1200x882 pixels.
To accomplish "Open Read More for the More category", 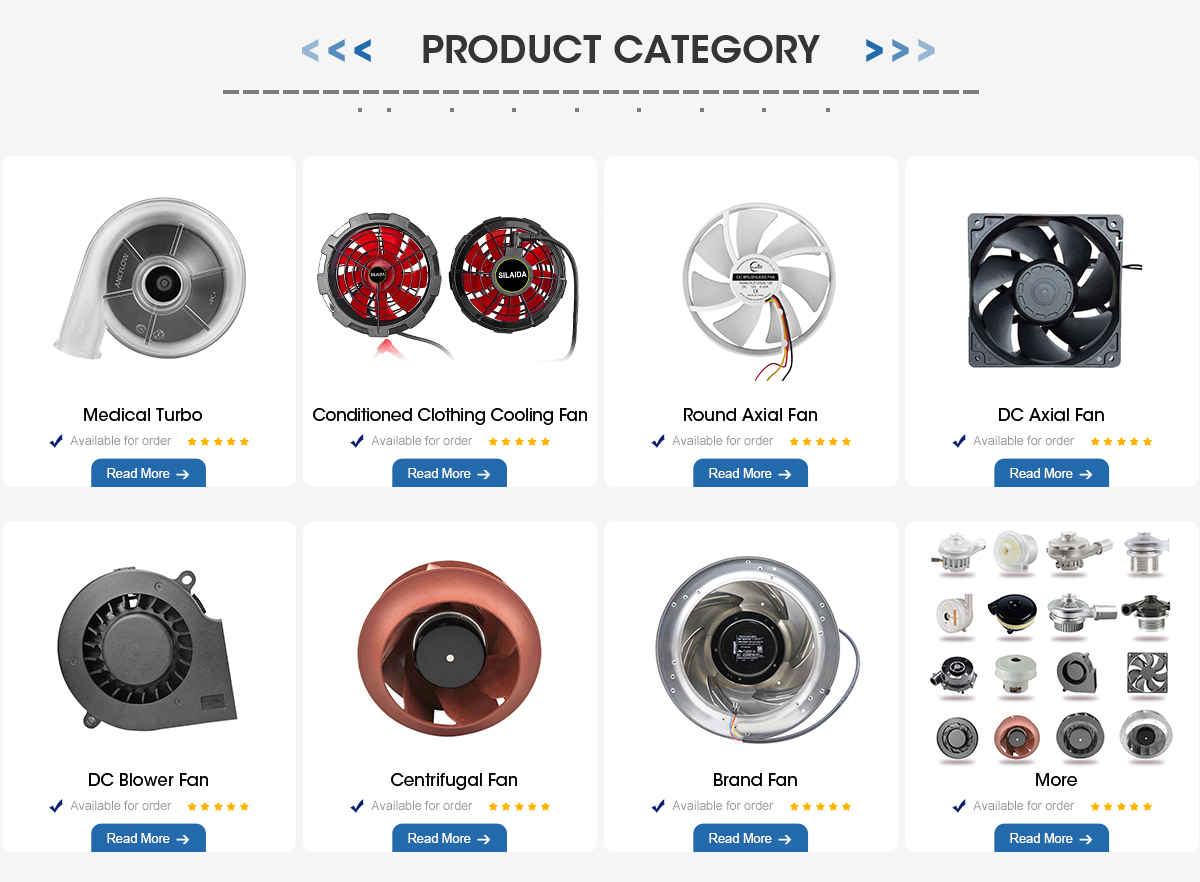I will [1051, 838].
